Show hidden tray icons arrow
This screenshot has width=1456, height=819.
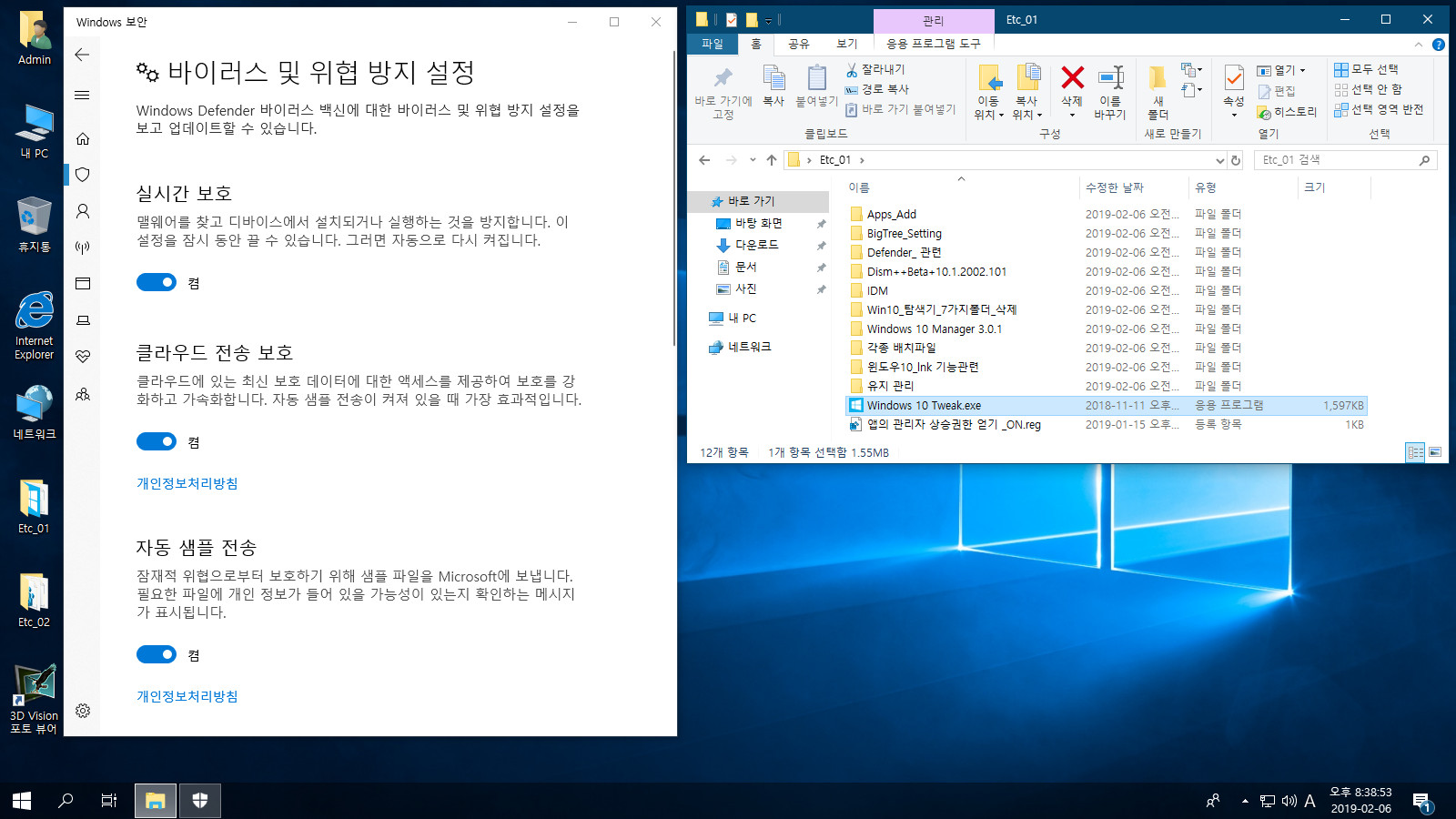1245,801
